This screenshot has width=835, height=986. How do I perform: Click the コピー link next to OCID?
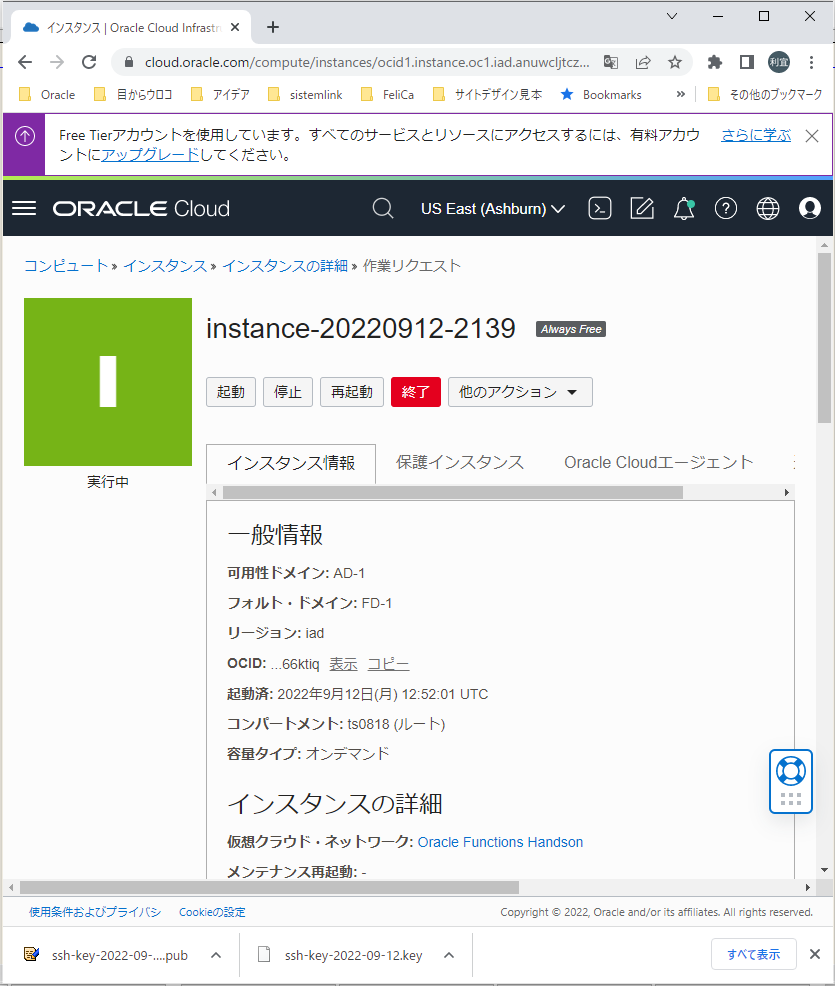(389, 664)
